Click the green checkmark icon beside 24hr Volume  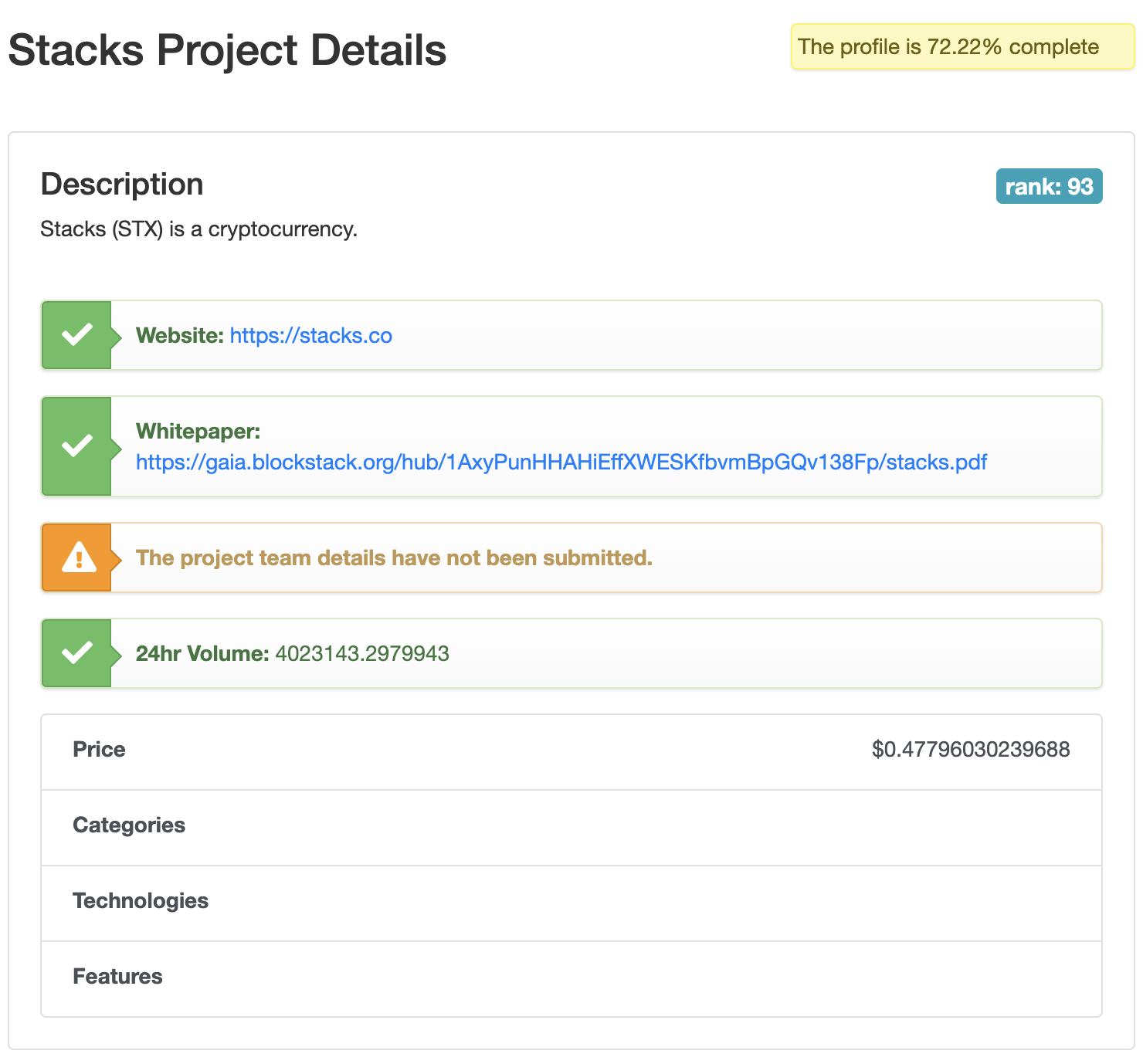pos(77,653)
